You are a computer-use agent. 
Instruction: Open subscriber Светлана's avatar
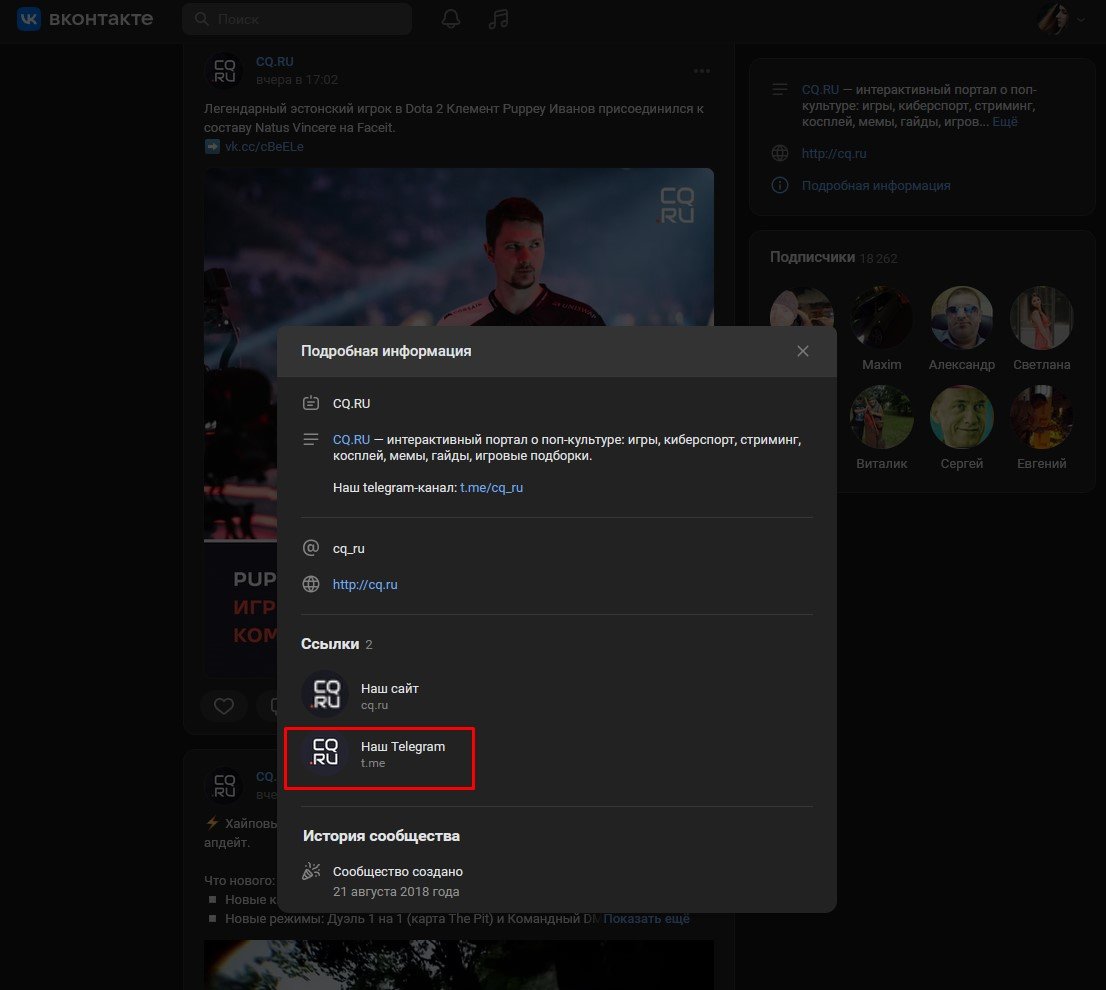(1042, 318)
